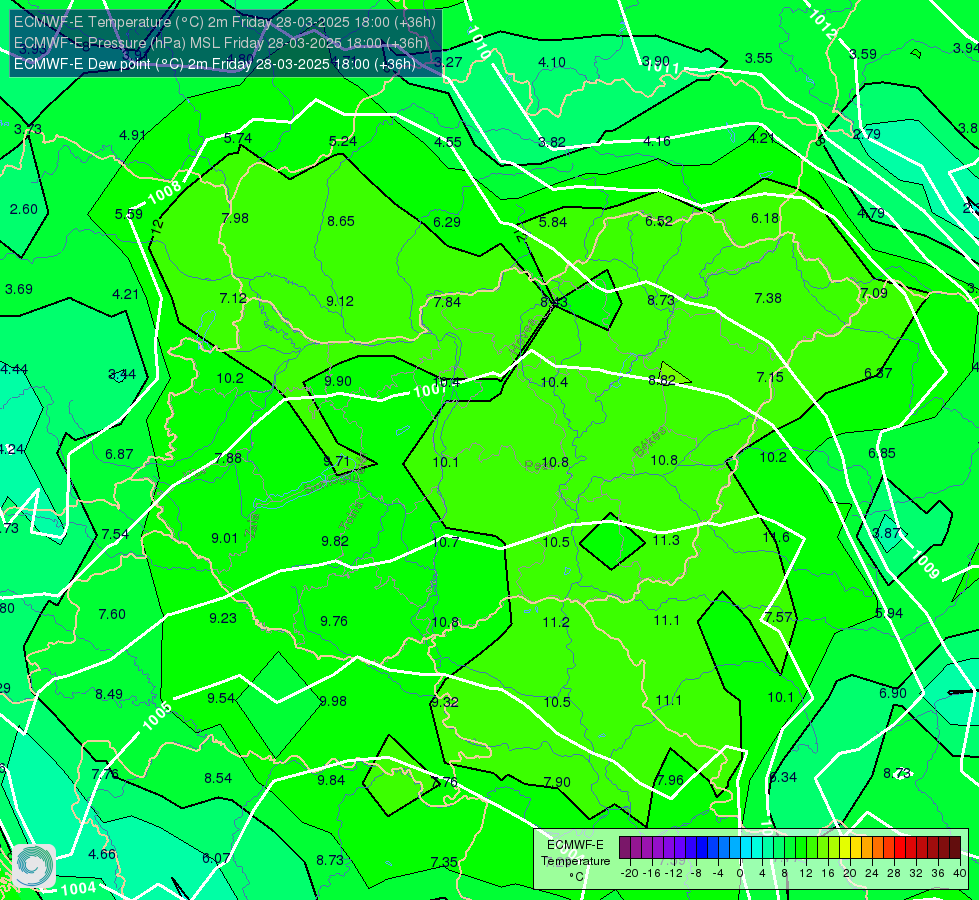Click the temperature value 6.52

click(659, 221)
